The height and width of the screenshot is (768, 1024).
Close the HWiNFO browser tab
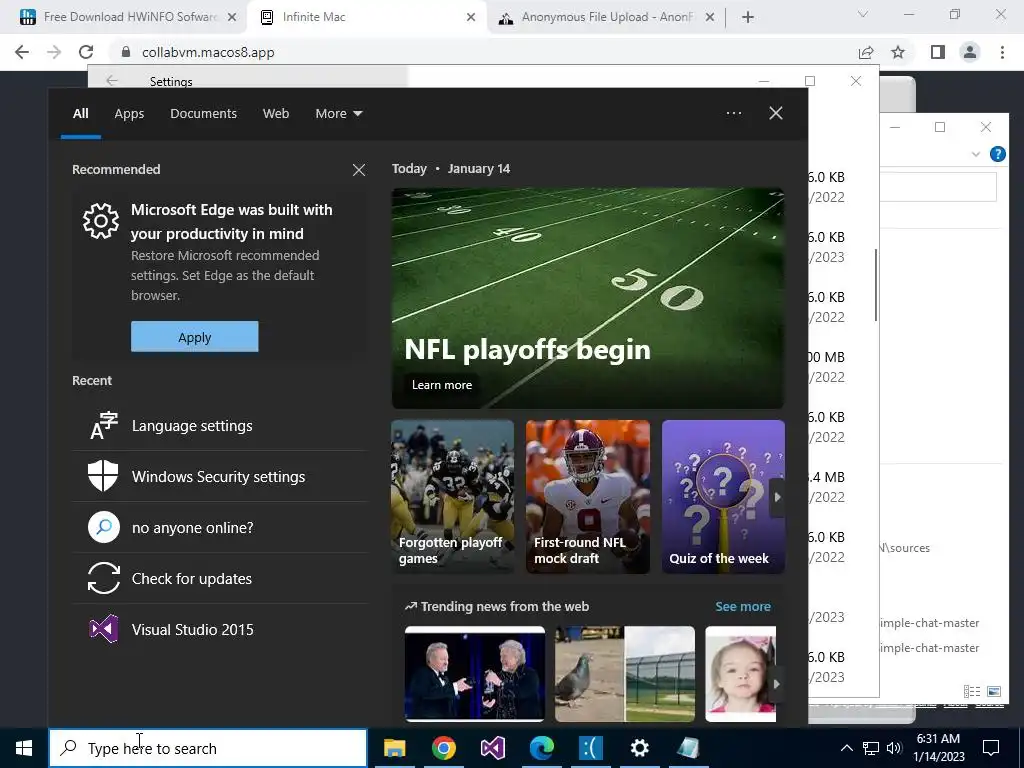(x=232, y=17)
